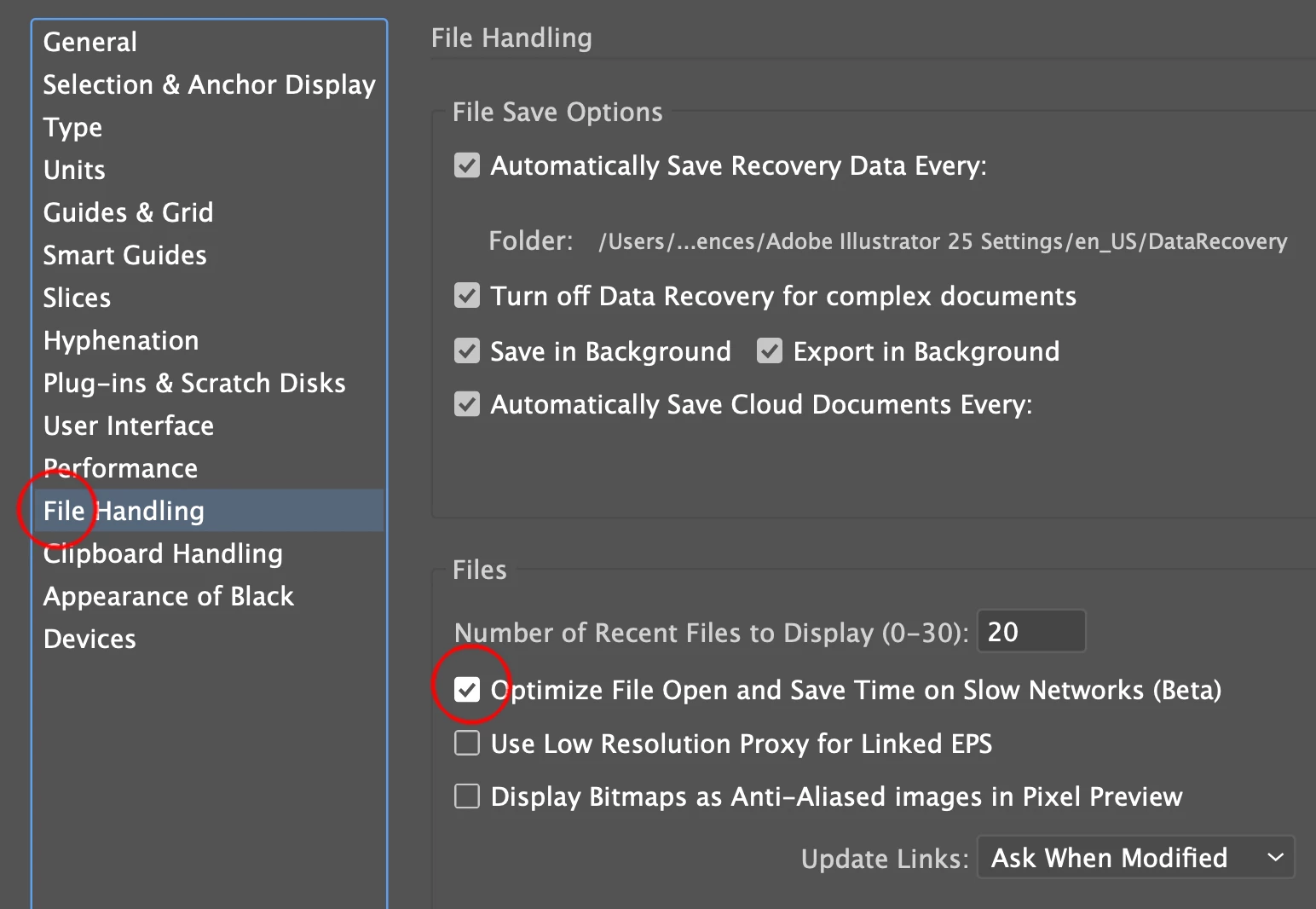Open the General preferences category

[x=90, y=42]
